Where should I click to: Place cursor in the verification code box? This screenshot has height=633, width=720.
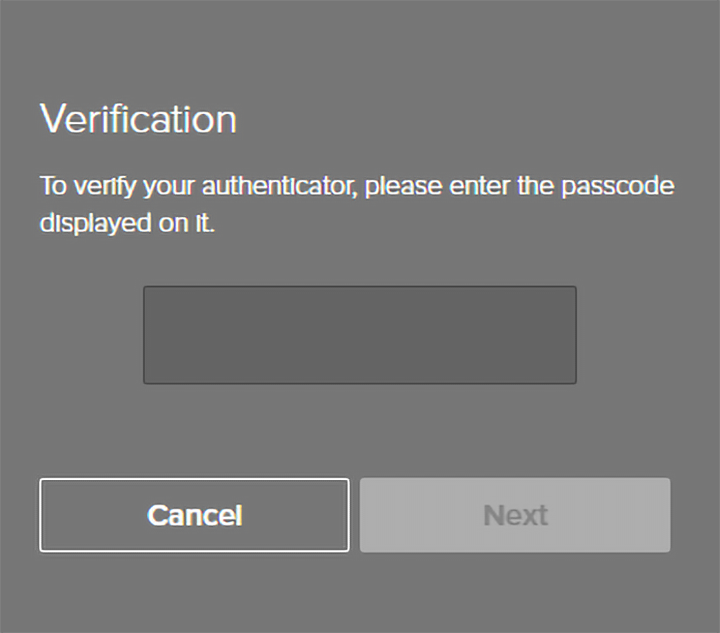[359, 335]
